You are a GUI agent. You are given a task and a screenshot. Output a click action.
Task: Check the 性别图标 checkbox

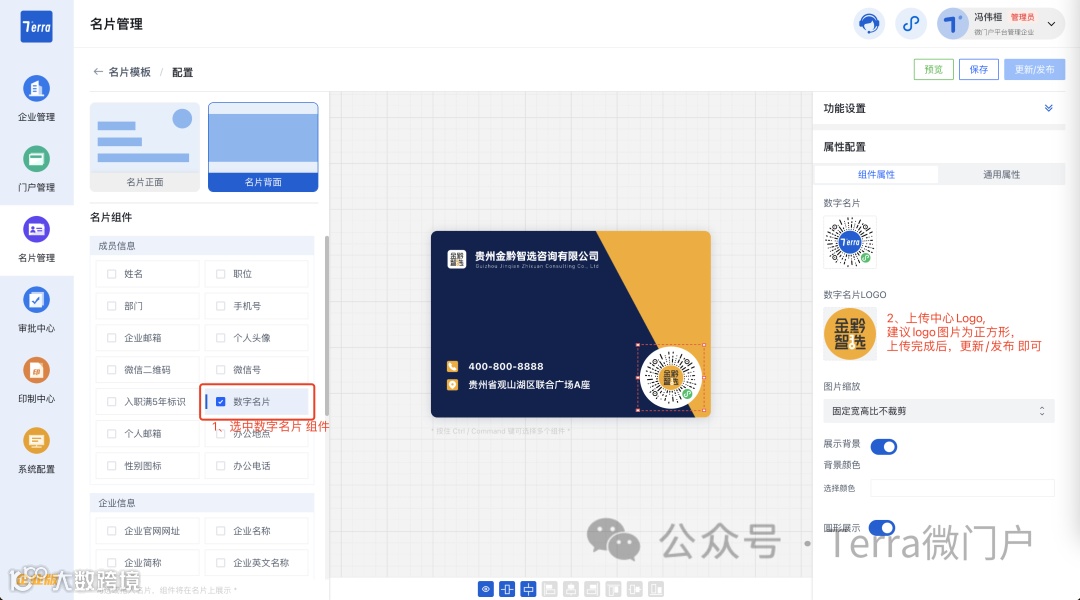[112, 466]
